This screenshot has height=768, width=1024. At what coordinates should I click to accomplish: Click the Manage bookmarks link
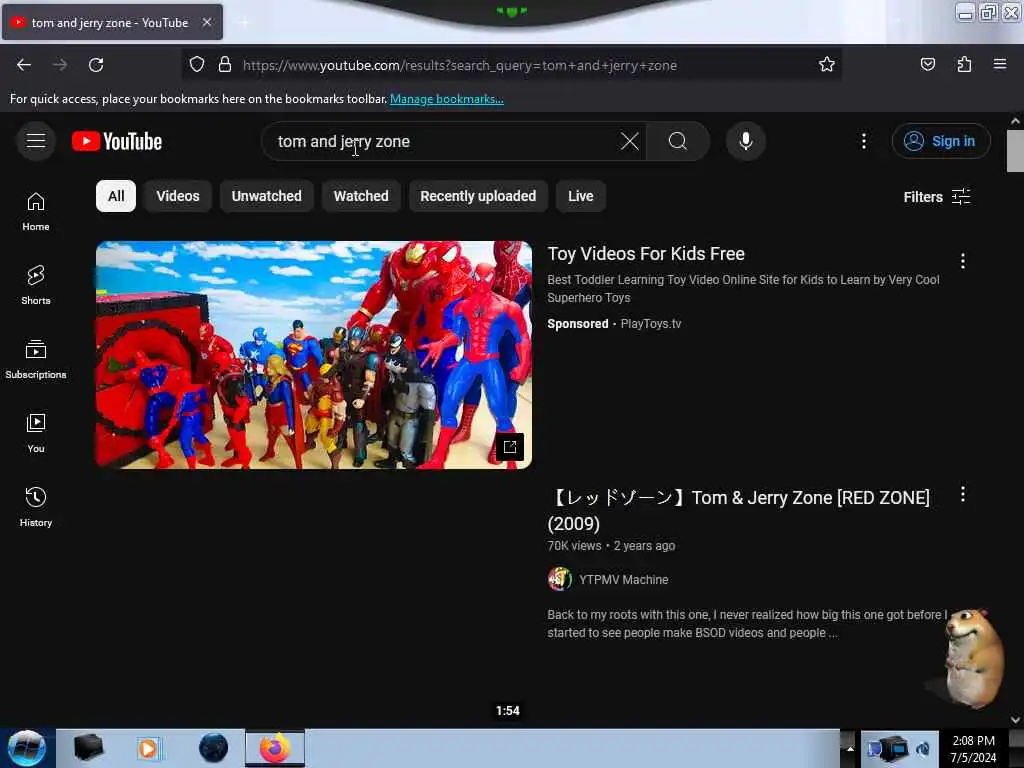pyautogui.click(x=447, y=99)
